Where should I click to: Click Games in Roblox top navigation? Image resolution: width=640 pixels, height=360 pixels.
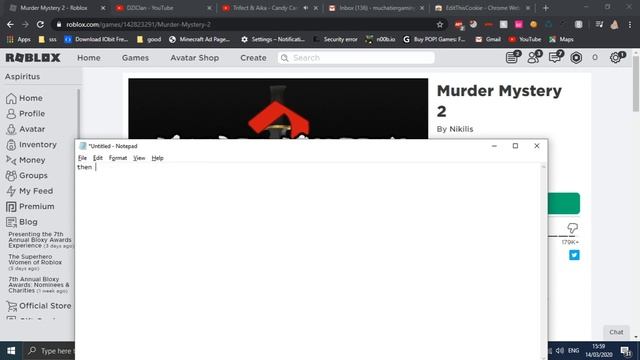[135, 58]
